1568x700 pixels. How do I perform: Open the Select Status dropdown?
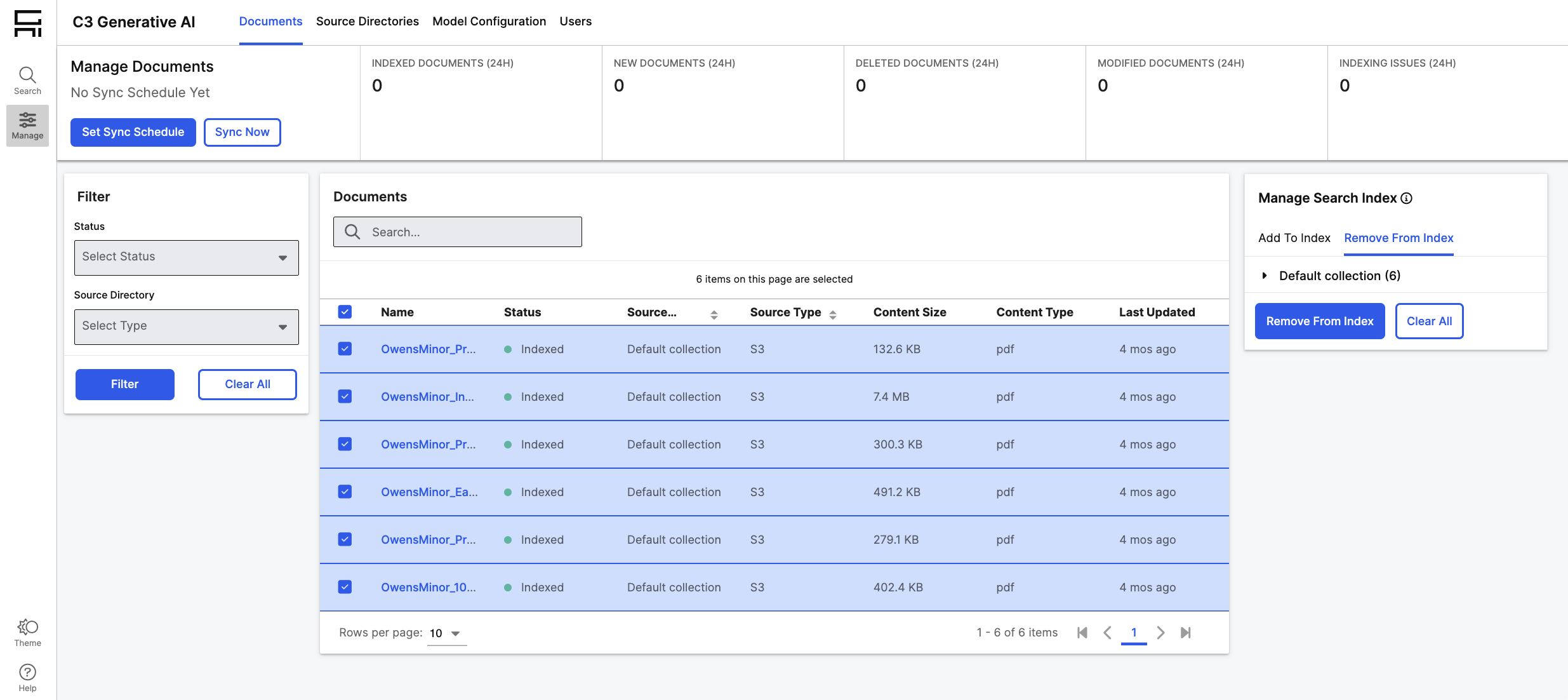coord(186,257)
